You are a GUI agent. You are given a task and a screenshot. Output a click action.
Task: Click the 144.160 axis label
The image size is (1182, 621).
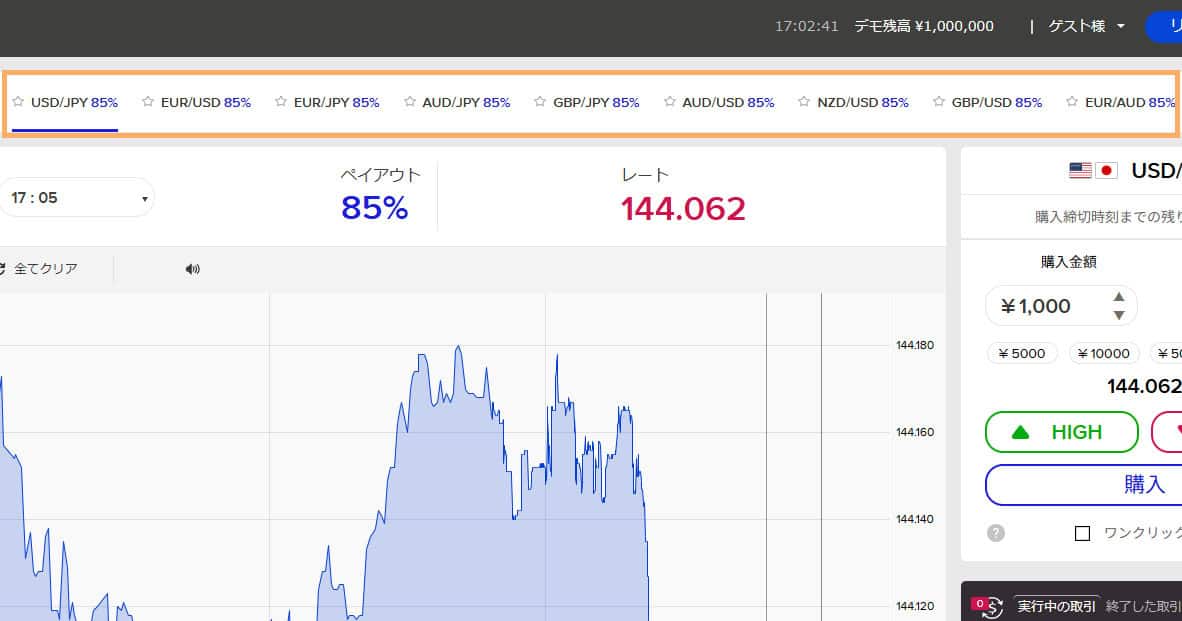[914, 432]
